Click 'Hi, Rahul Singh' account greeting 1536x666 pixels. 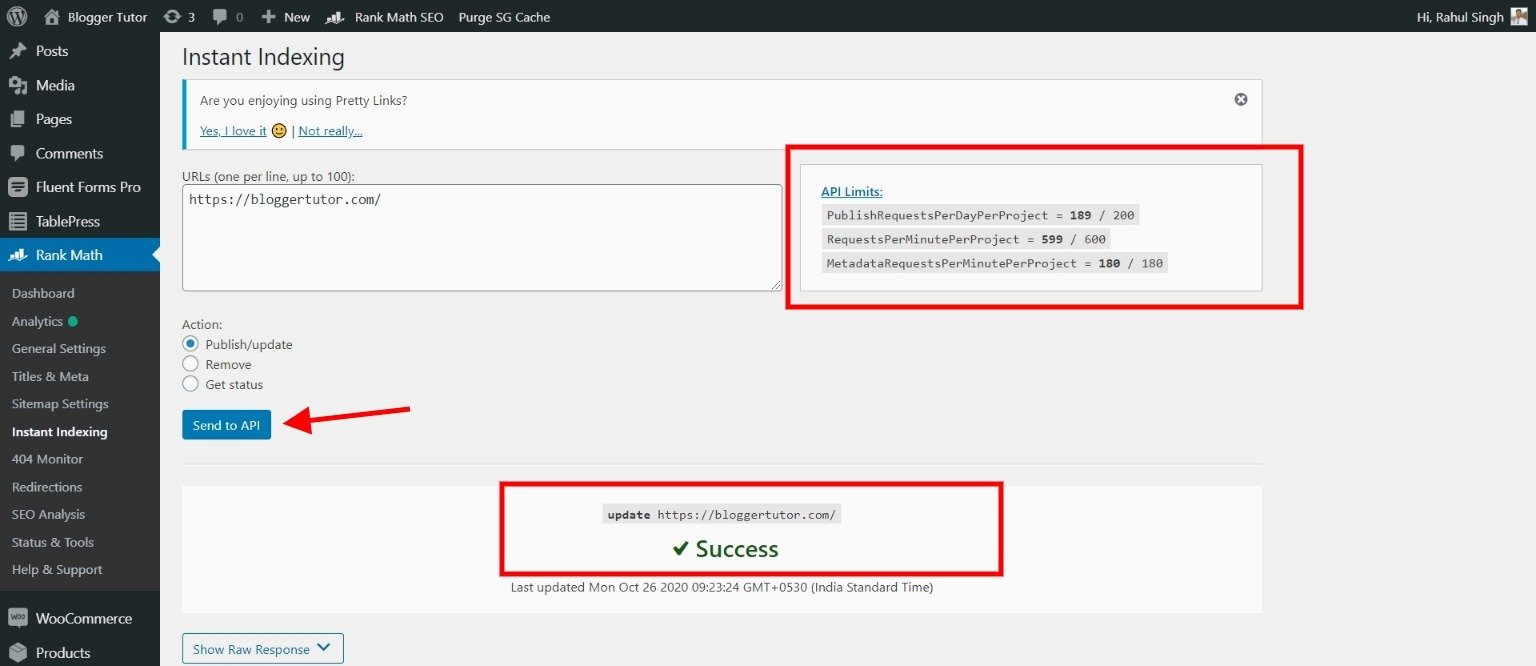point(1460,17)
